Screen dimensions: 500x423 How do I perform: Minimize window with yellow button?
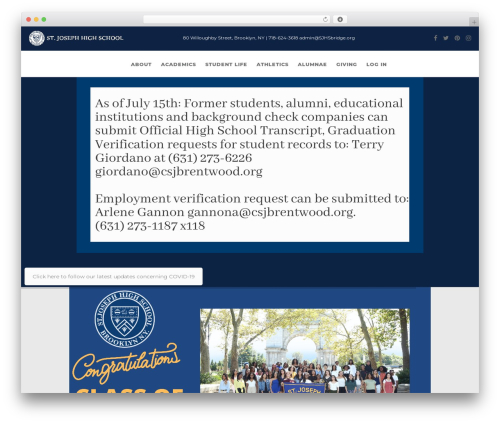36,19
